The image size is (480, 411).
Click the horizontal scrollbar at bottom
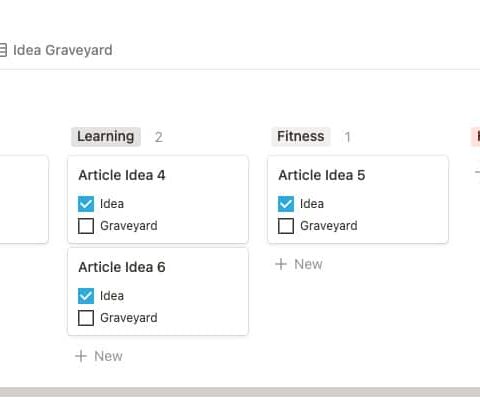240,392
